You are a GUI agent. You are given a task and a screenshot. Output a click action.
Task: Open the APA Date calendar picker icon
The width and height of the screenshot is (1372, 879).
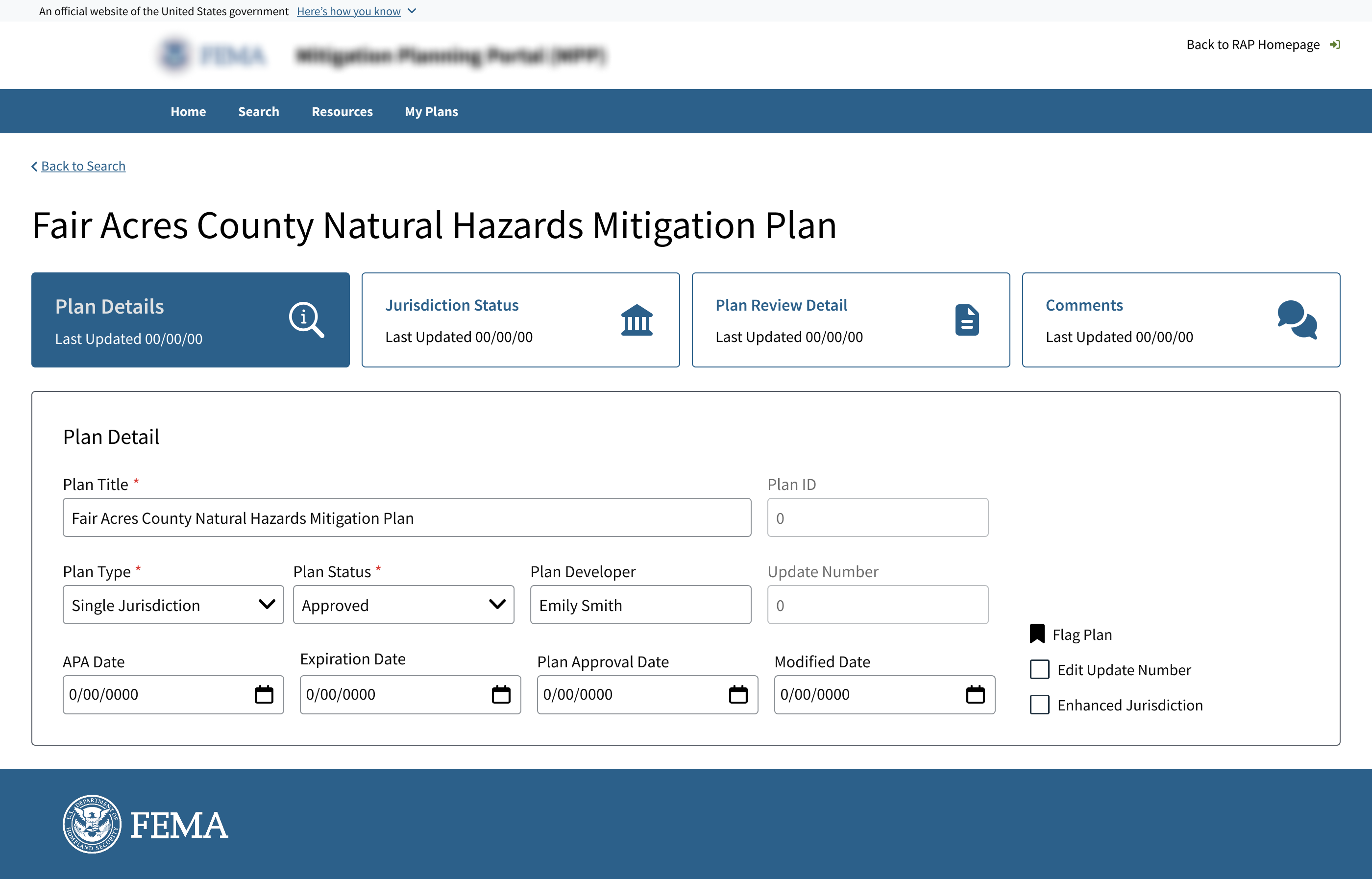[264, 695]
